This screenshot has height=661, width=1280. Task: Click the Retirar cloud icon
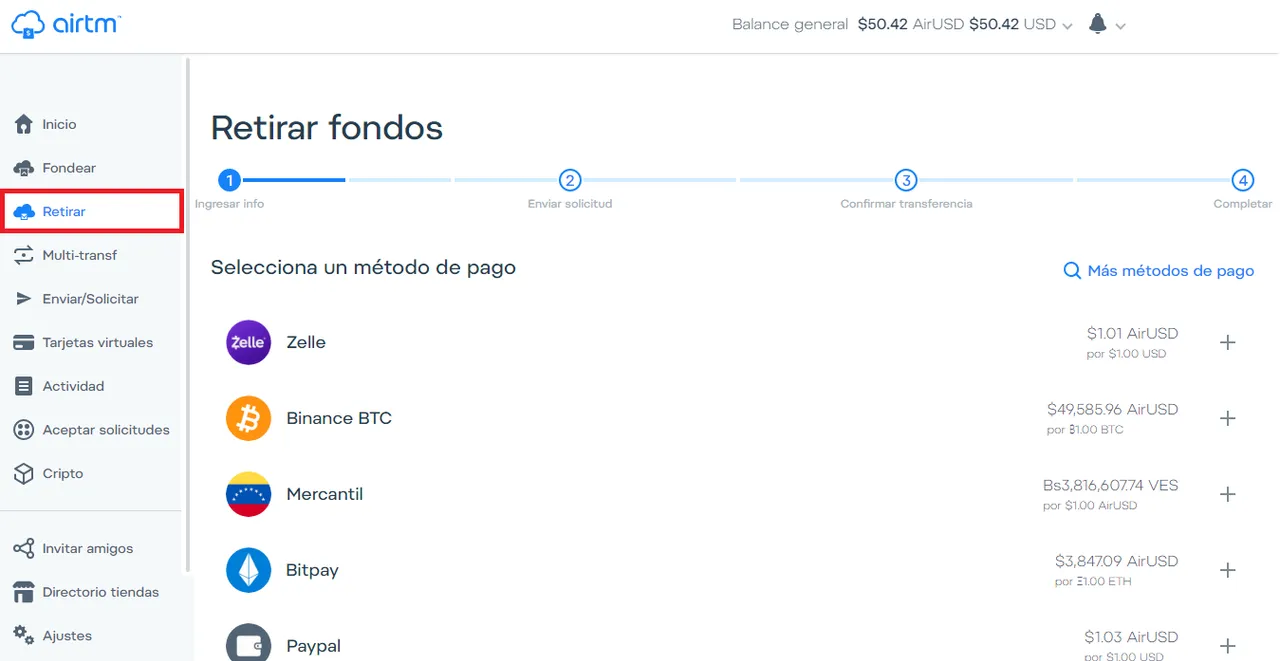click(x=24, y=211)
